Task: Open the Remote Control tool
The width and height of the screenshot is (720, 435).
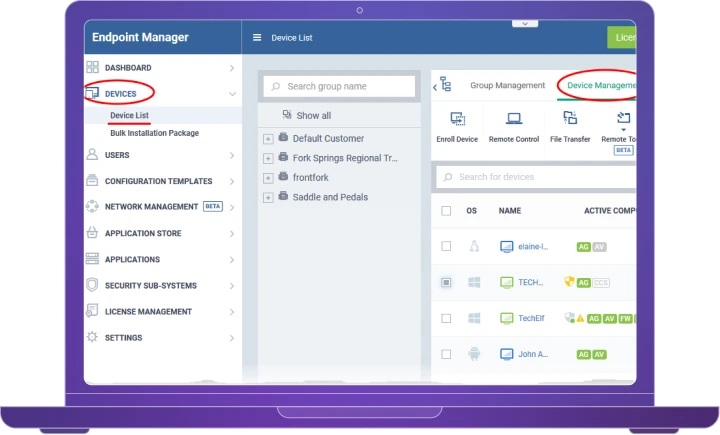Action: 514,119
